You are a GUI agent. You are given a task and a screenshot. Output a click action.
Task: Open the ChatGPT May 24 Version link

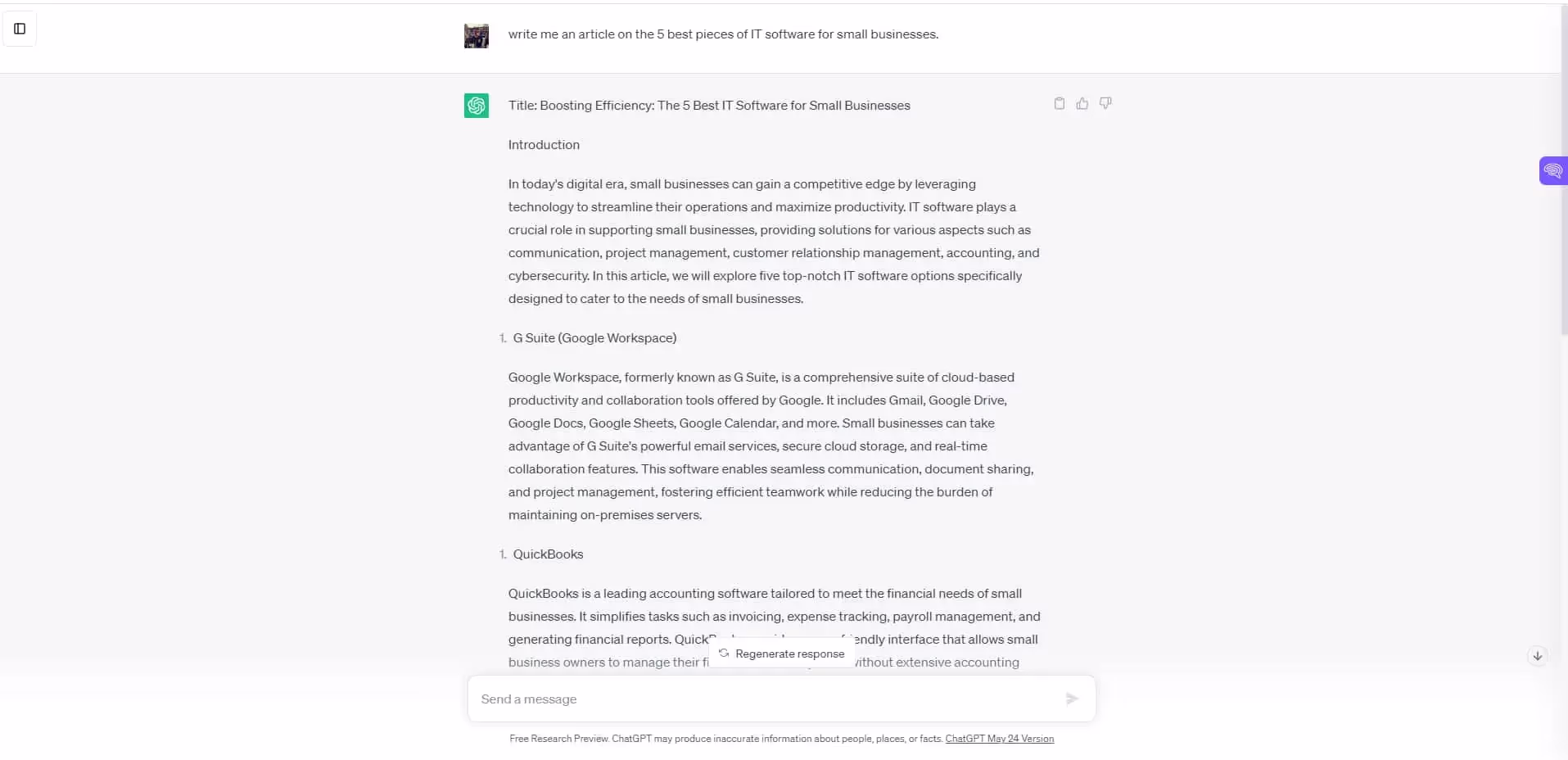(999, 739)
